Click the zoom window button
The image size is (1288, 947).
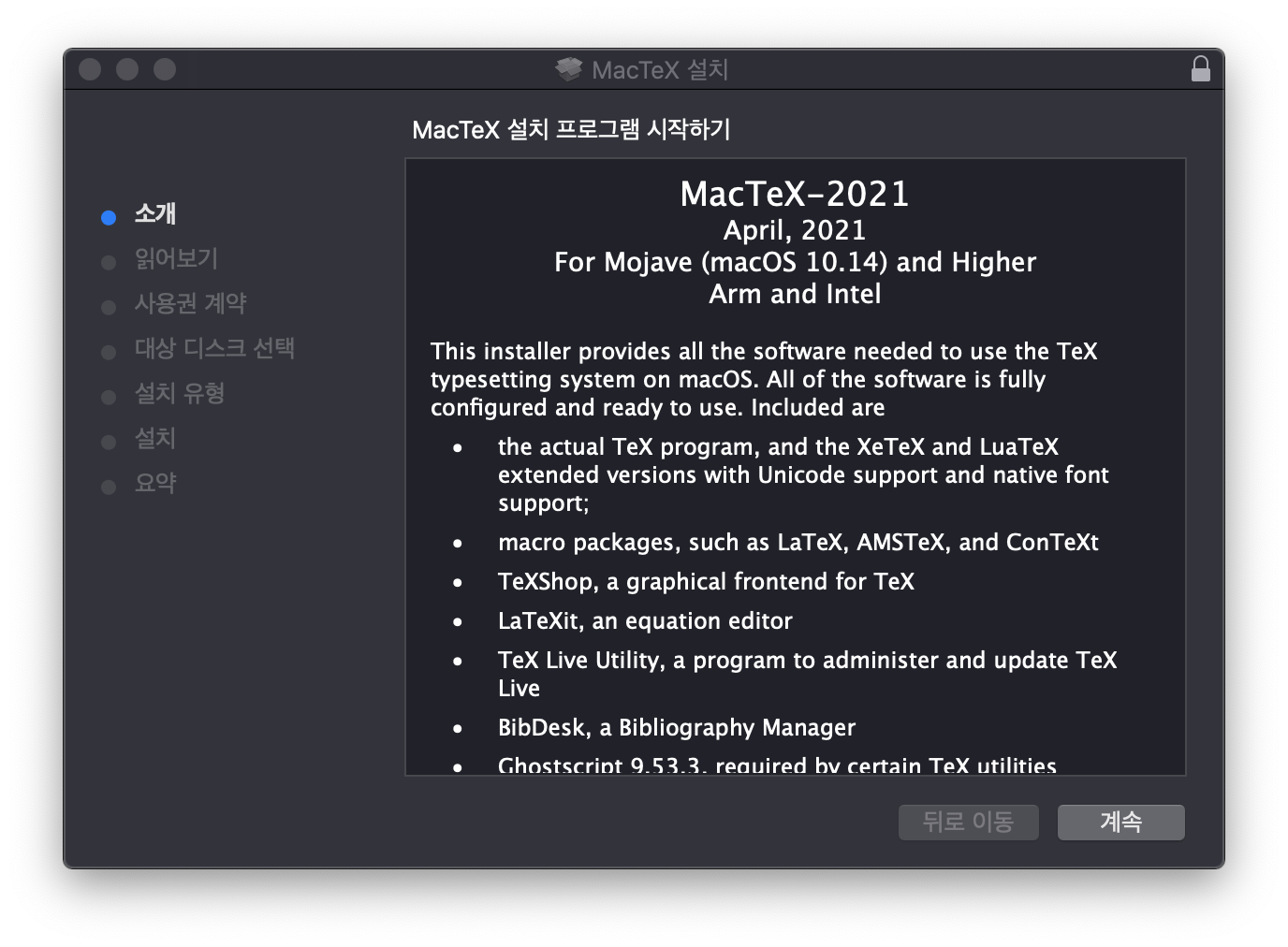pyautogui.click(x=165, y=69)
